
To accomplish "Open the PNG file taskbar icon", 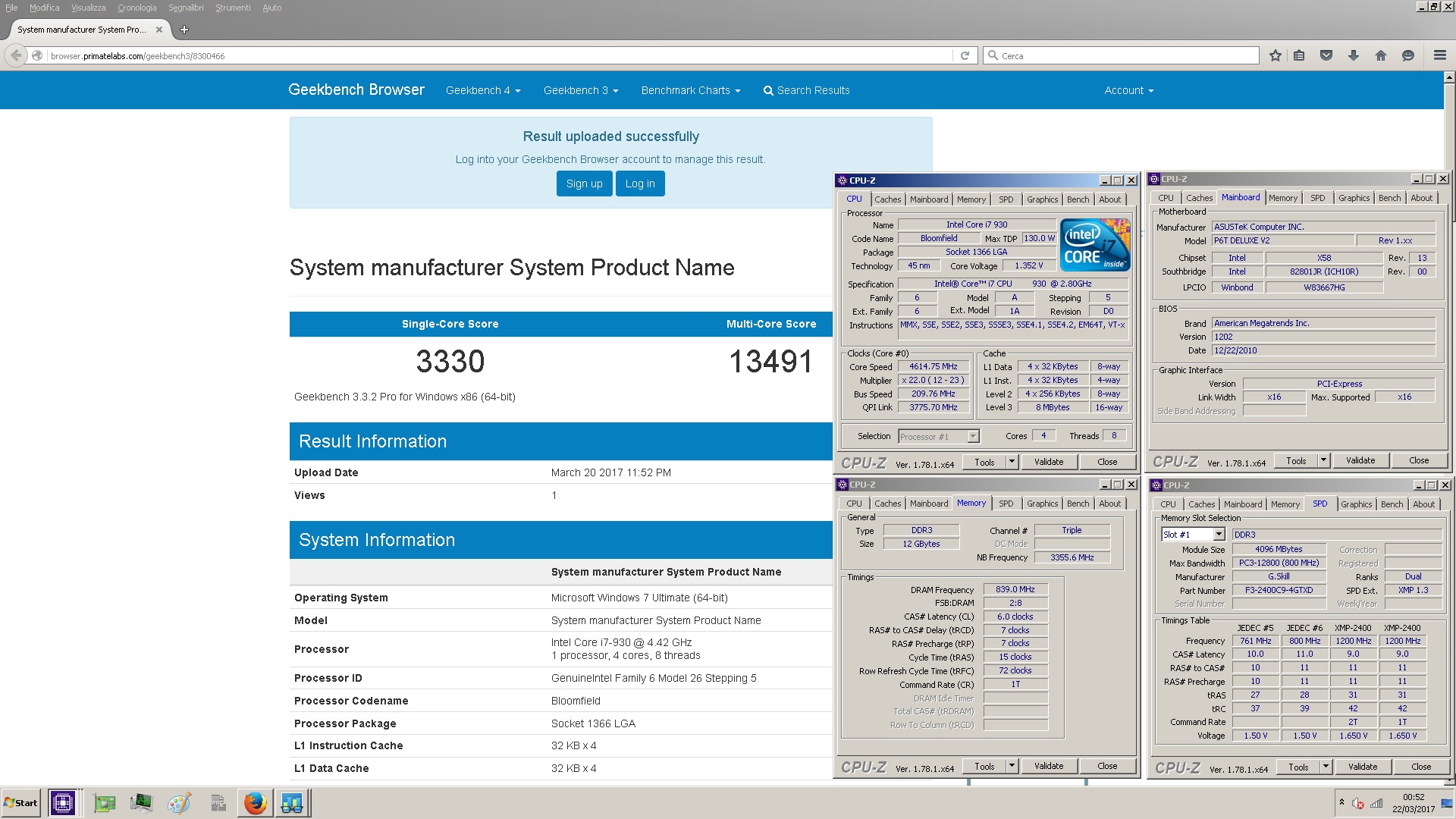I will pyautogui.click(x=218, y=802).
